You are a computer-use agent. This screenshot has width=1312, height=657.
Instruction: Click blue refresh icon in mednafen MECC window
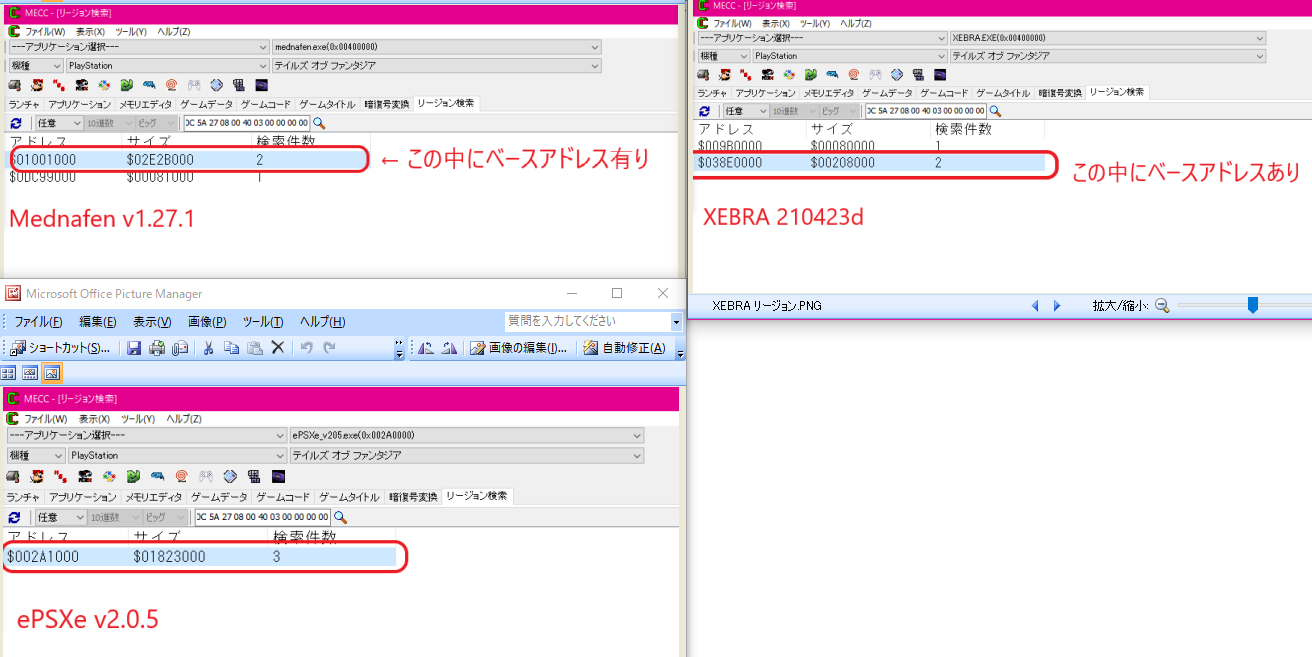tap(14, 123)
